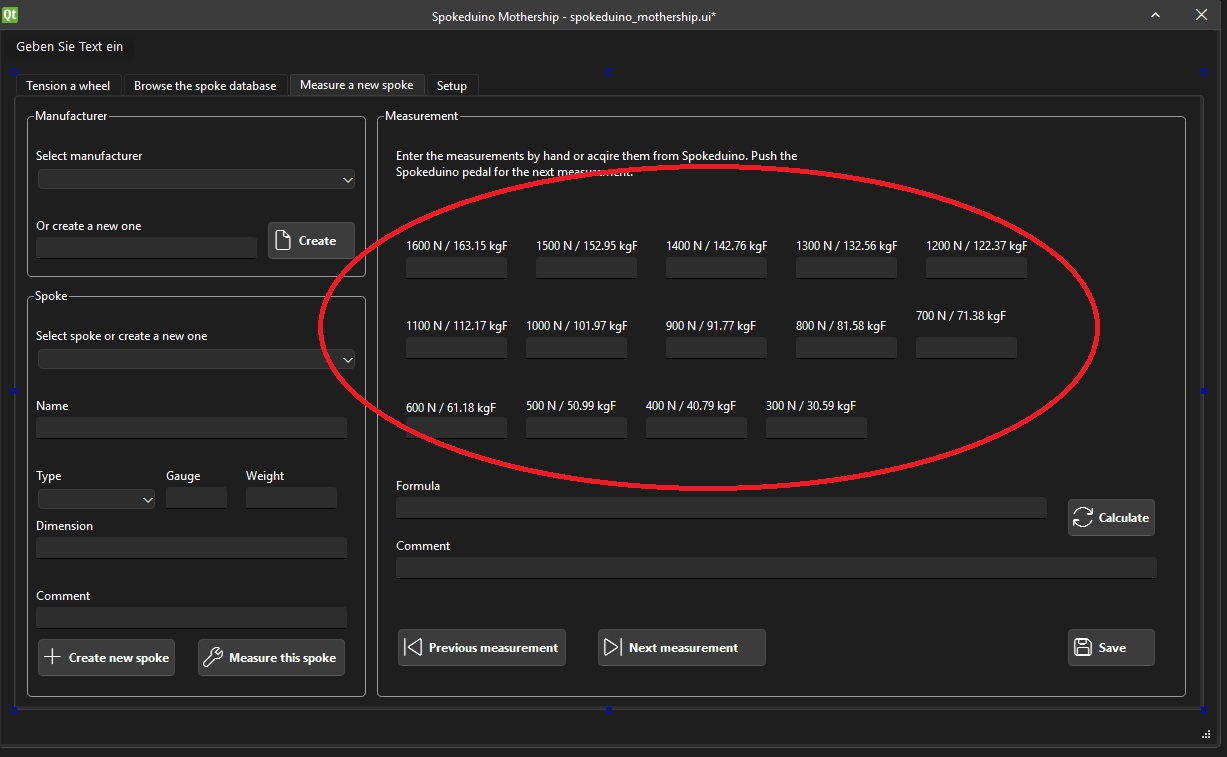Click the plus icon on Create new spoke

click(52, 657)
